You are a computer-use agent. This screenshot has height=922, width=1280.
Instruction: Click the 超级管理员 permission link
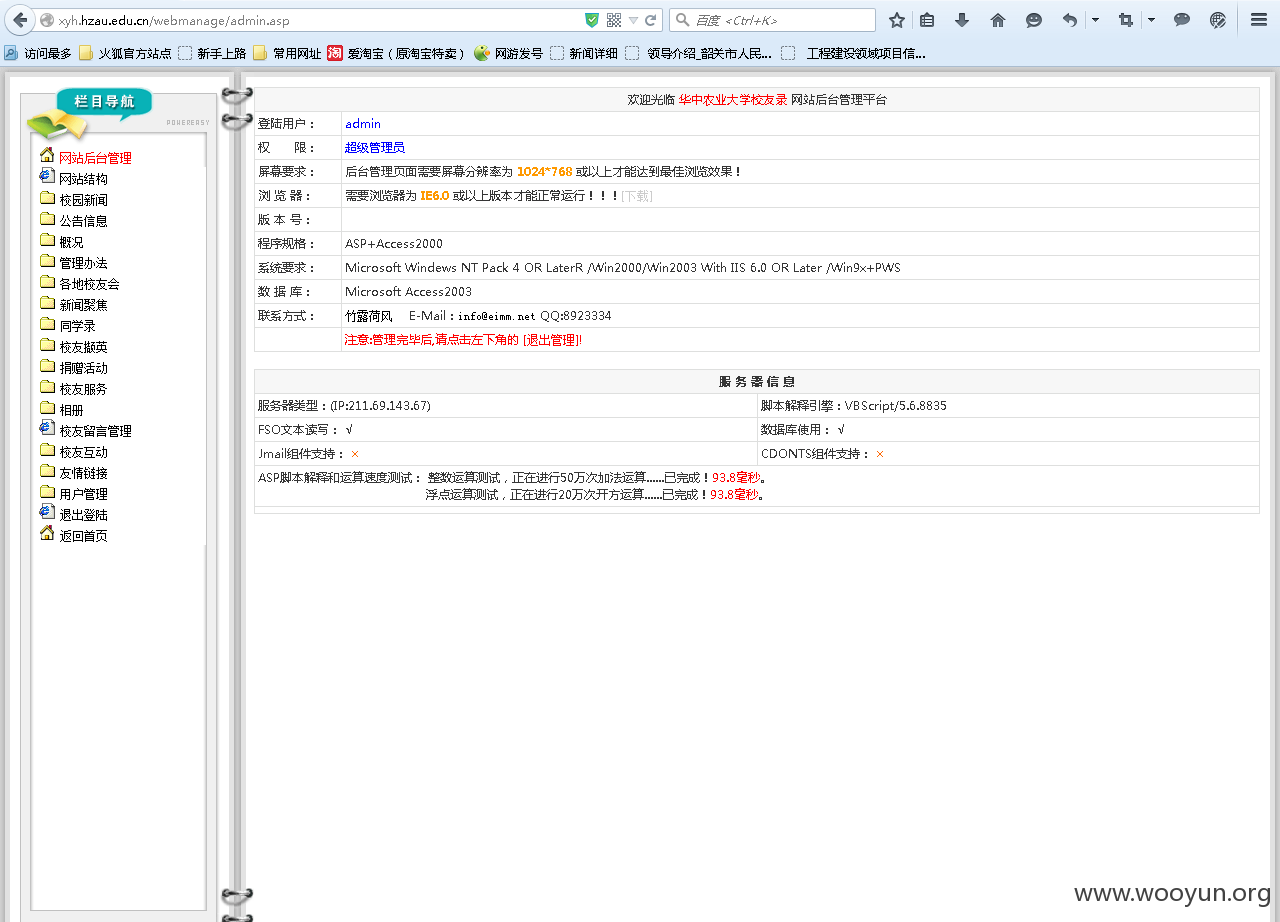(x=375, y=148)
